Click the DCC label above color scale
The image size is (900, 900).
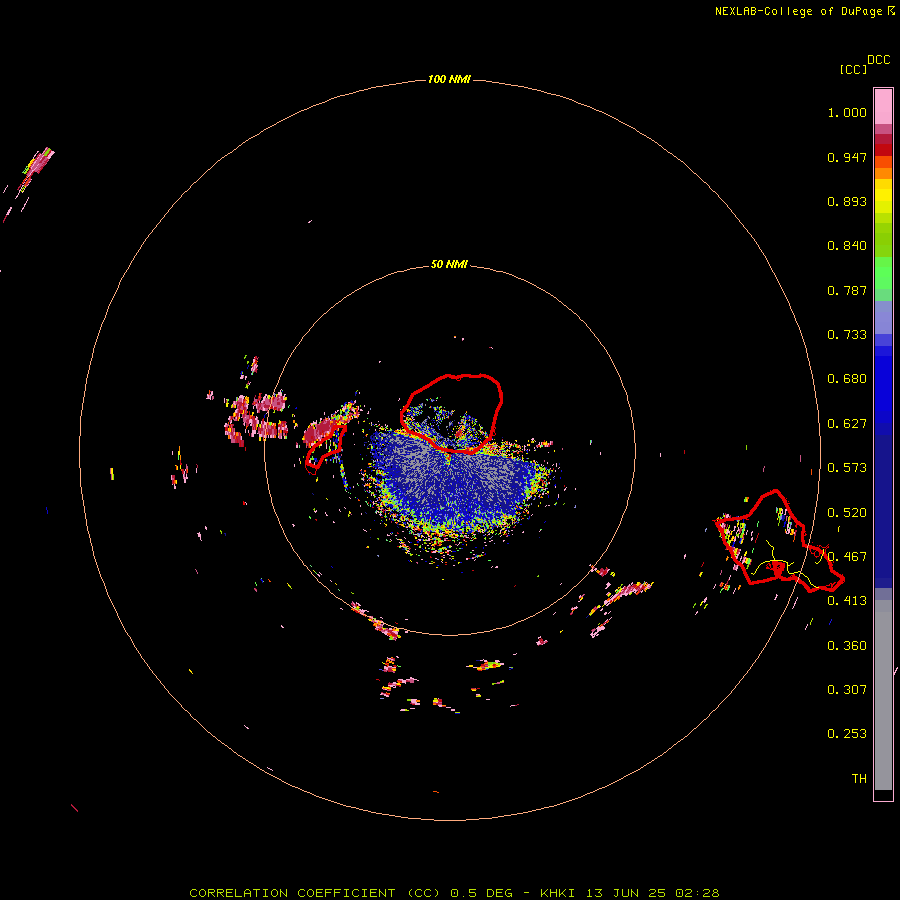click(879, 60)
